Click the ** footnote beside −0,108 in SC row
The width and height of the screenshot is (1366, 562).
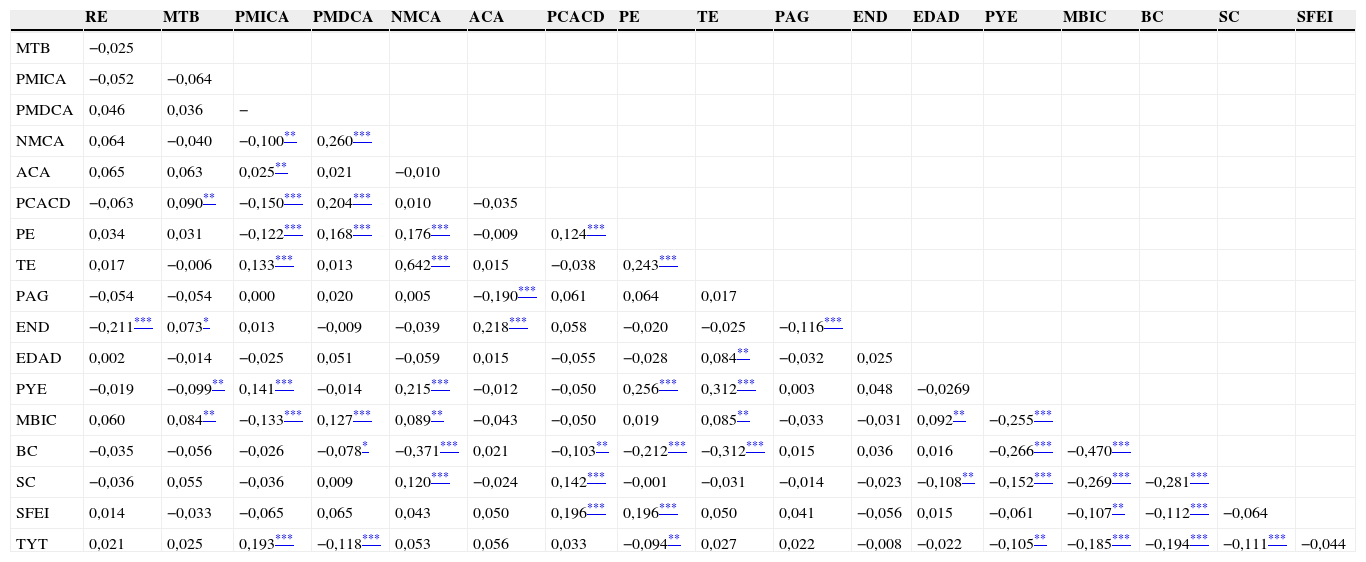tap(968, 477)
